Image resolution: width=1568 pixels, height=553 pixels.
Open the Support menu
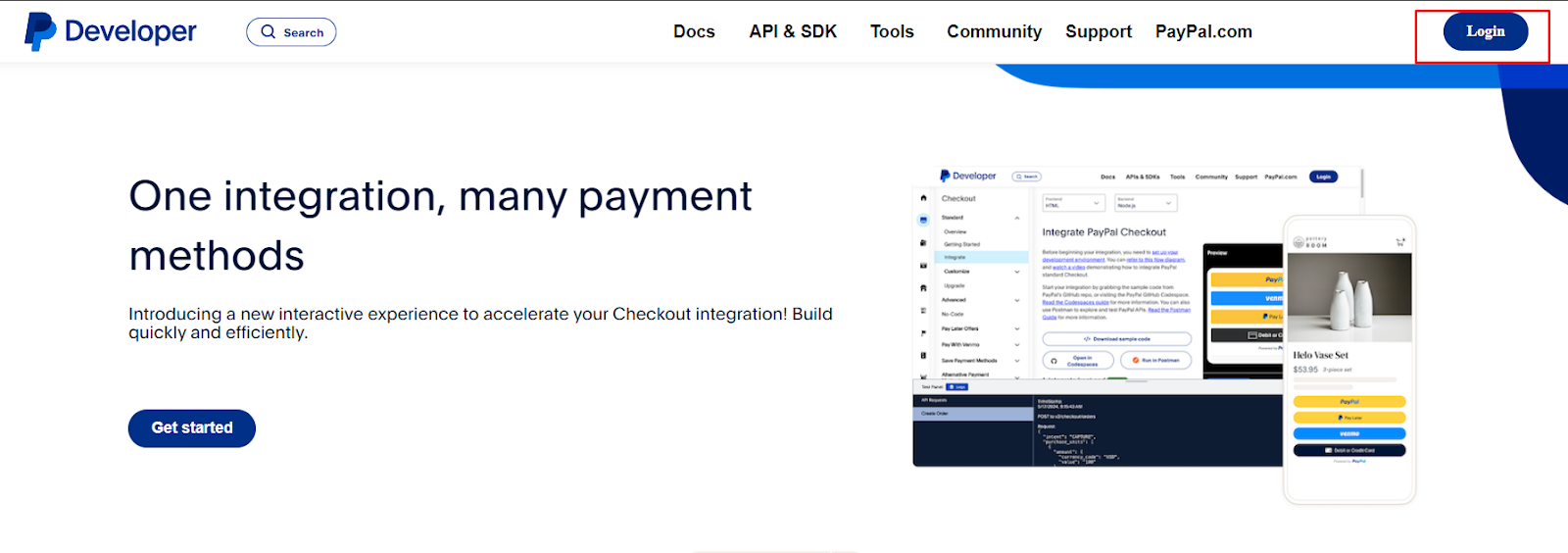coord(1099,31)
